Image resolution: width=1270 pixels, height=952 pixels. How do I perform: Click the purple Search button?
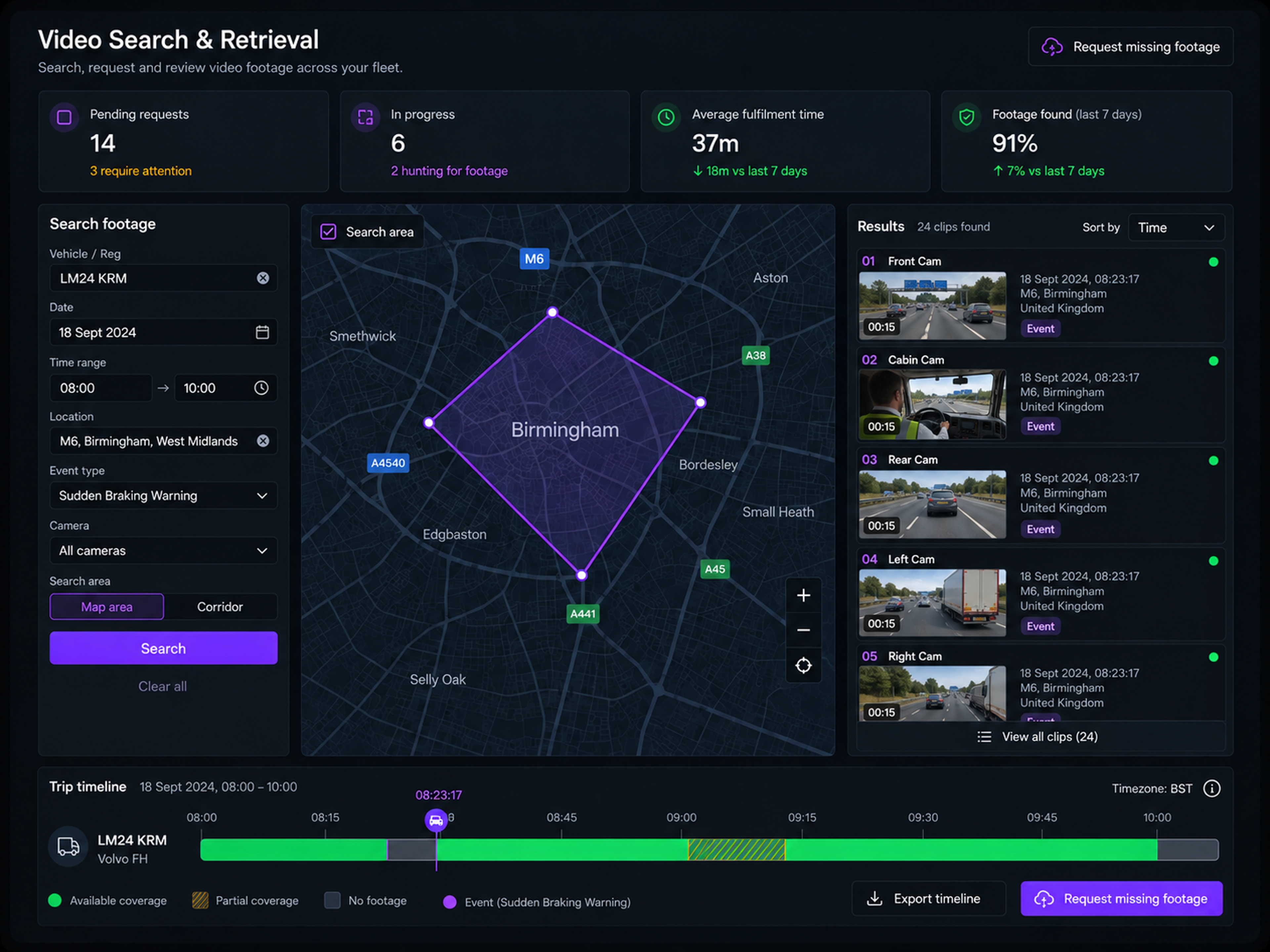[164, 649]
